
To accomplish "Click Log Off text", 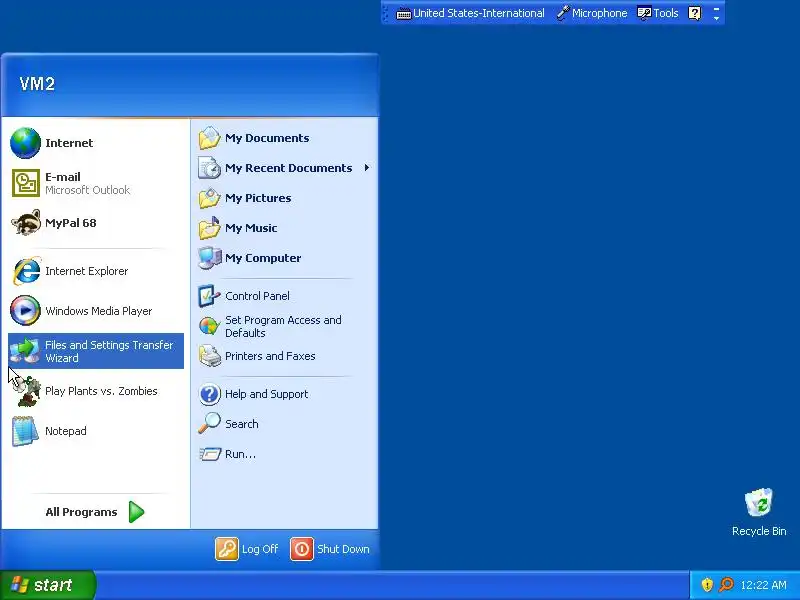I will click(260, 549).
